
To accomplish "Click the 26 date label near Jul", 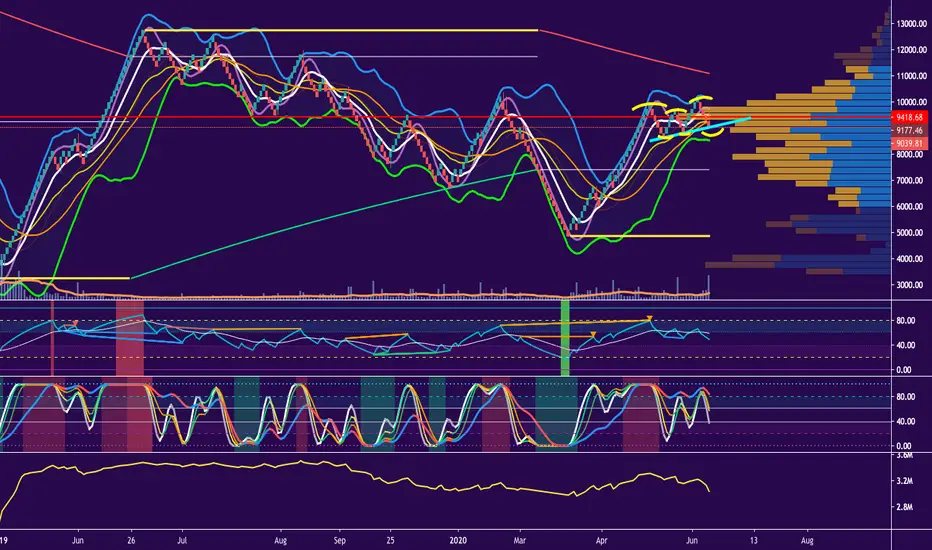I will coord(131,541).
